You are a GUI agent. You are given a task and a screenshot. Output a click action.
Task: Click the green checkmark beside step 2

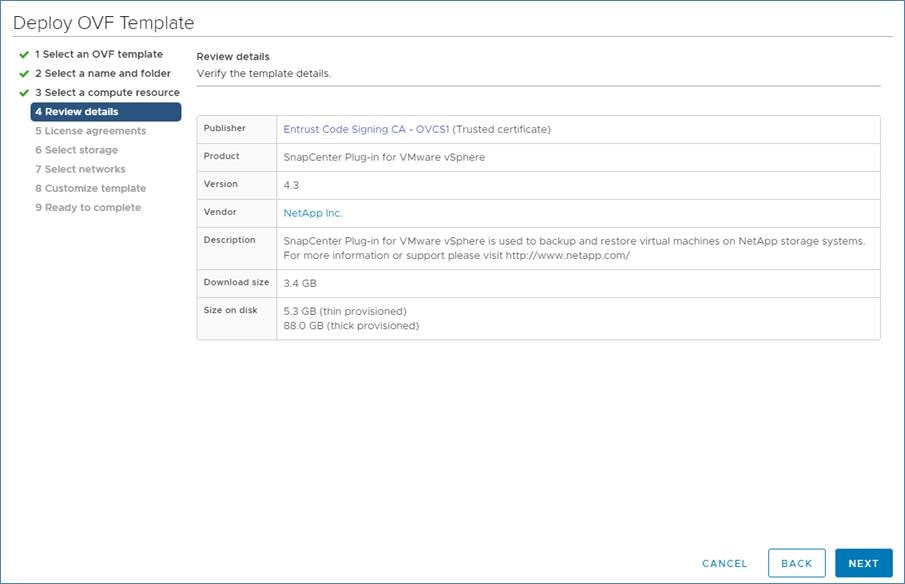coord(24,74)
